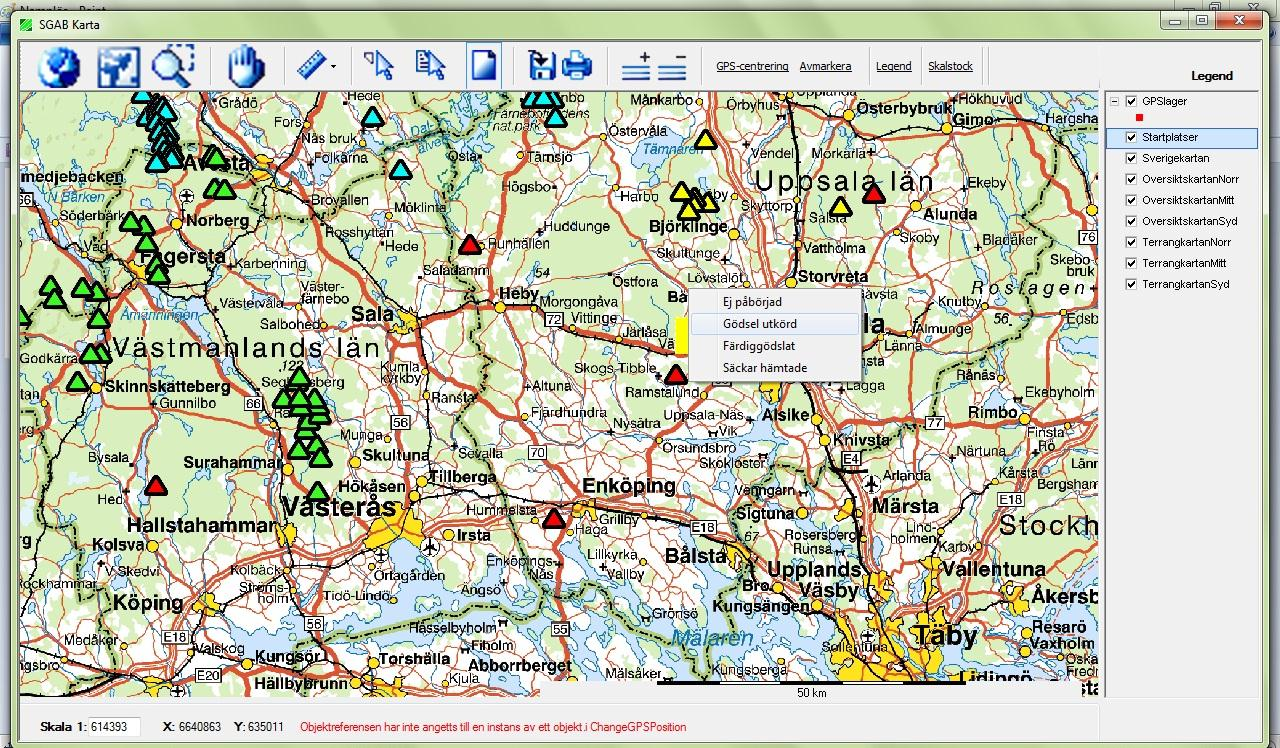Click the Skalstock link
The image size is (1280, 748).
tap(950, 67)
